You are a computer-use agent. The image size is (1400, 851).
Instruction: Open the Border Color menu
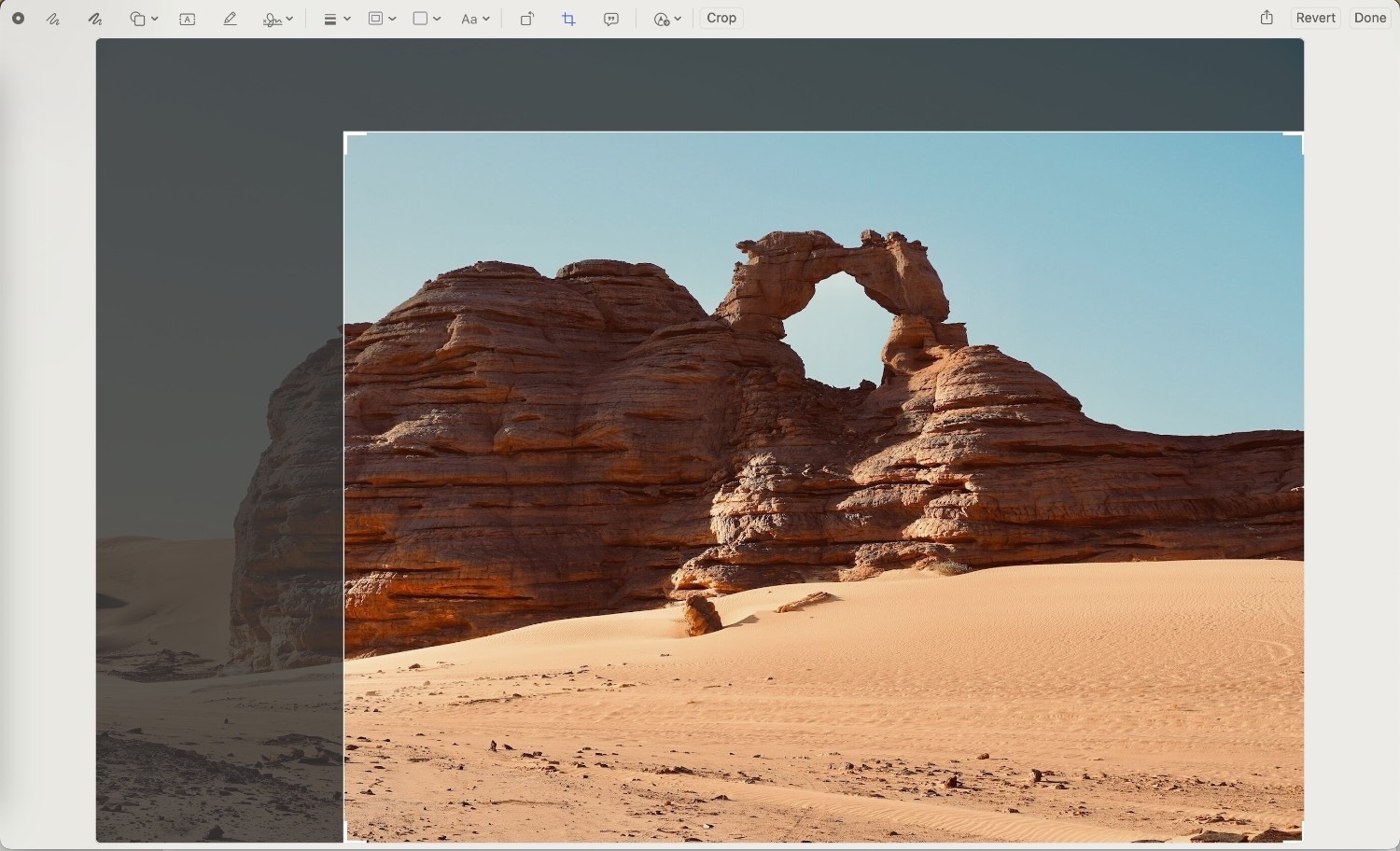(382, 19)
